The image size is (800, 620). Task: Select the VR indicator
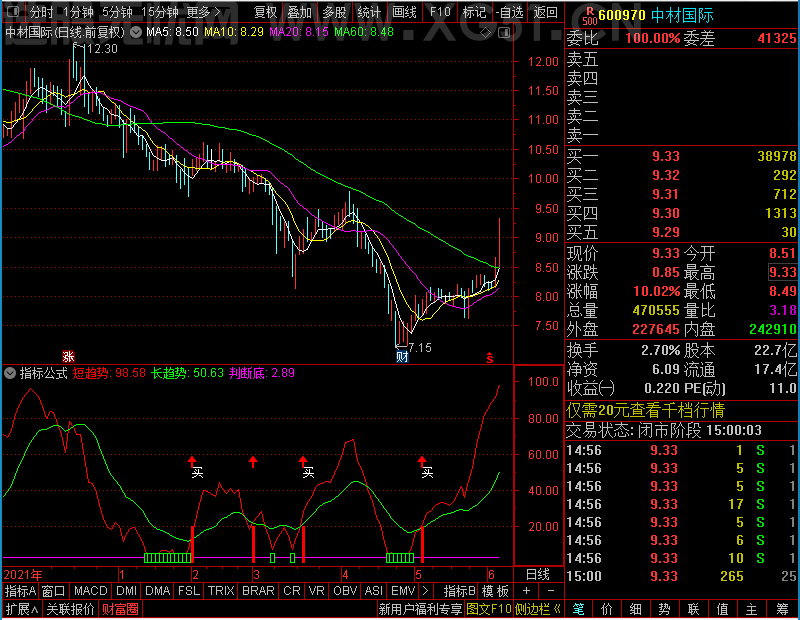316,591
